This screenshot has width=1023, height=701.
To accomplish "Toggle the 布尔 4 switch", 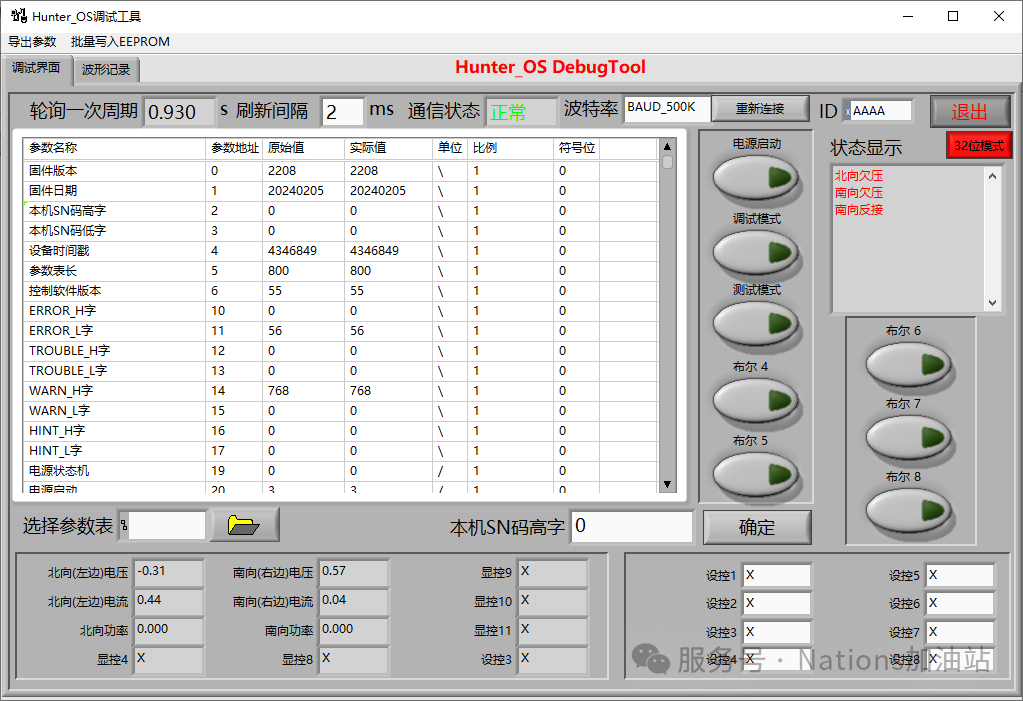I will click(756, 400).
